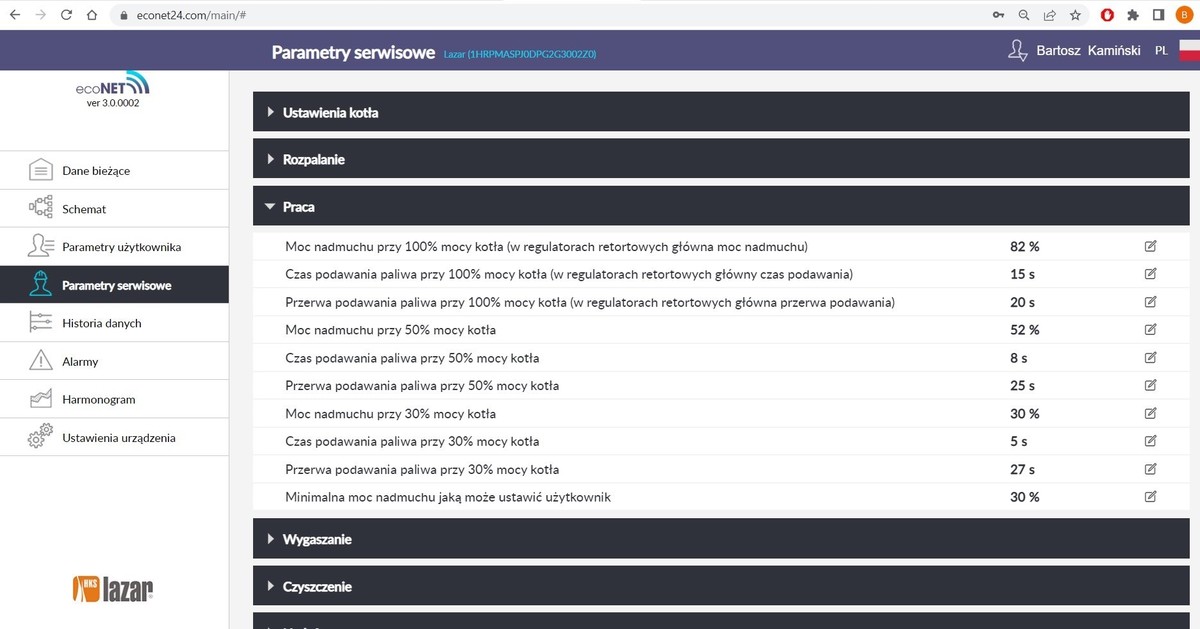
Task: Open Dane bieżące in sidebar
Action: point(96,171)
